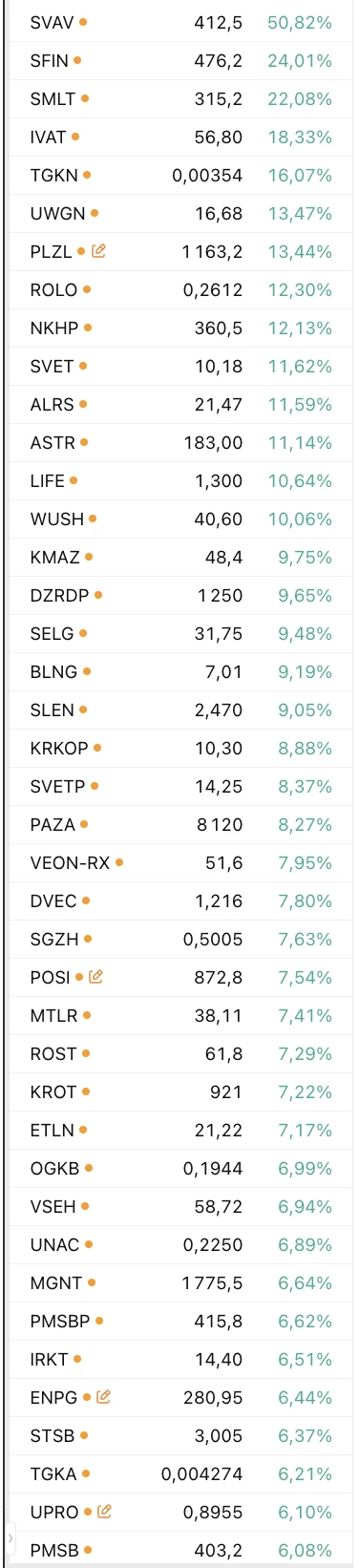Select the KMAZ ticker
The width and height of the screenshot is (359, 1568).
[x=55, y=558]
